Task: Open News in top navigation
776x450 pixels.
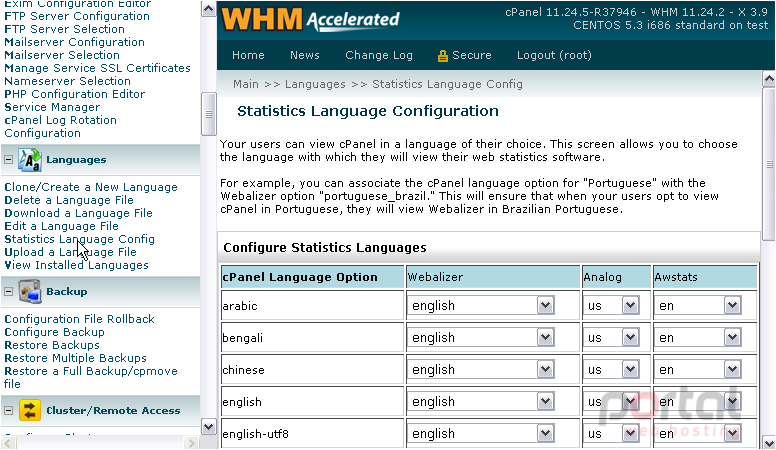Action: [305, 55]
